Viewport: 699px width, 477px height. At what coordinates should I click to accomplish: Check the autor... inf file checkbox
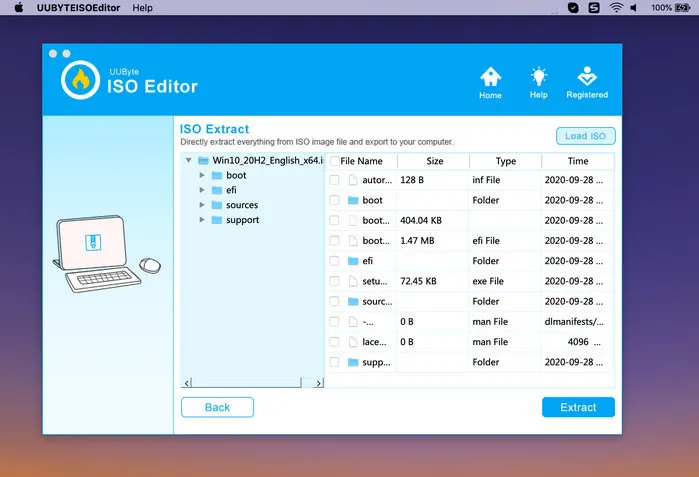[334, 180]
